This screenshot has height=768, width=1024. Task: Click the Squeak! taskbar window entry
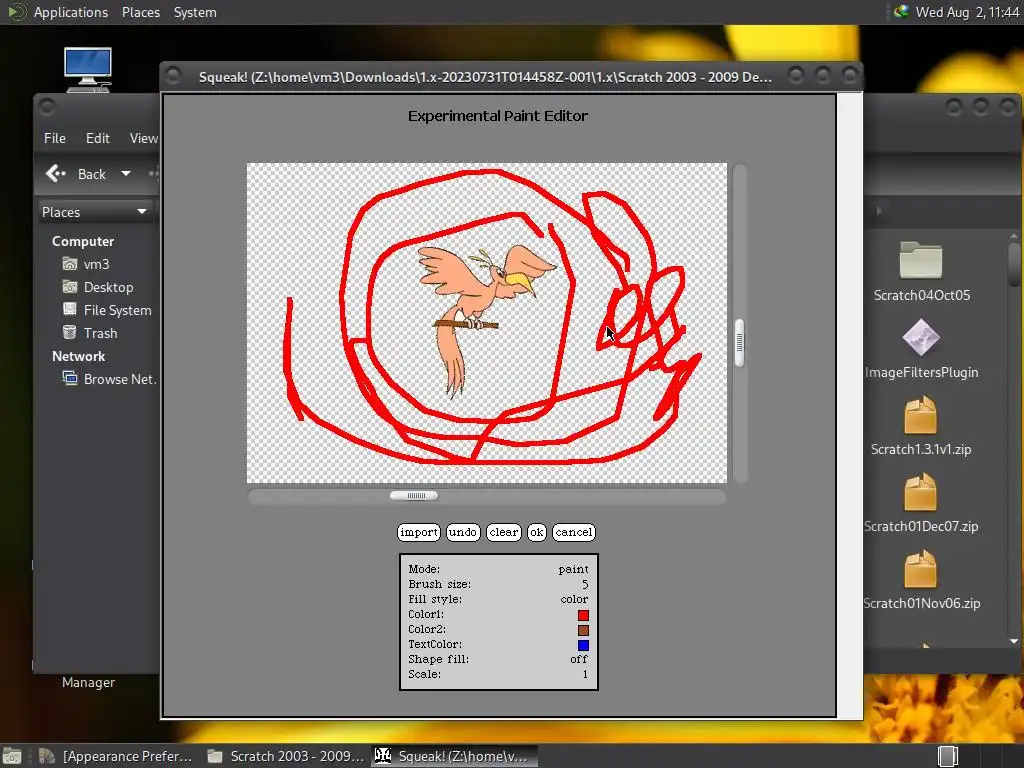tap(454, 756)
